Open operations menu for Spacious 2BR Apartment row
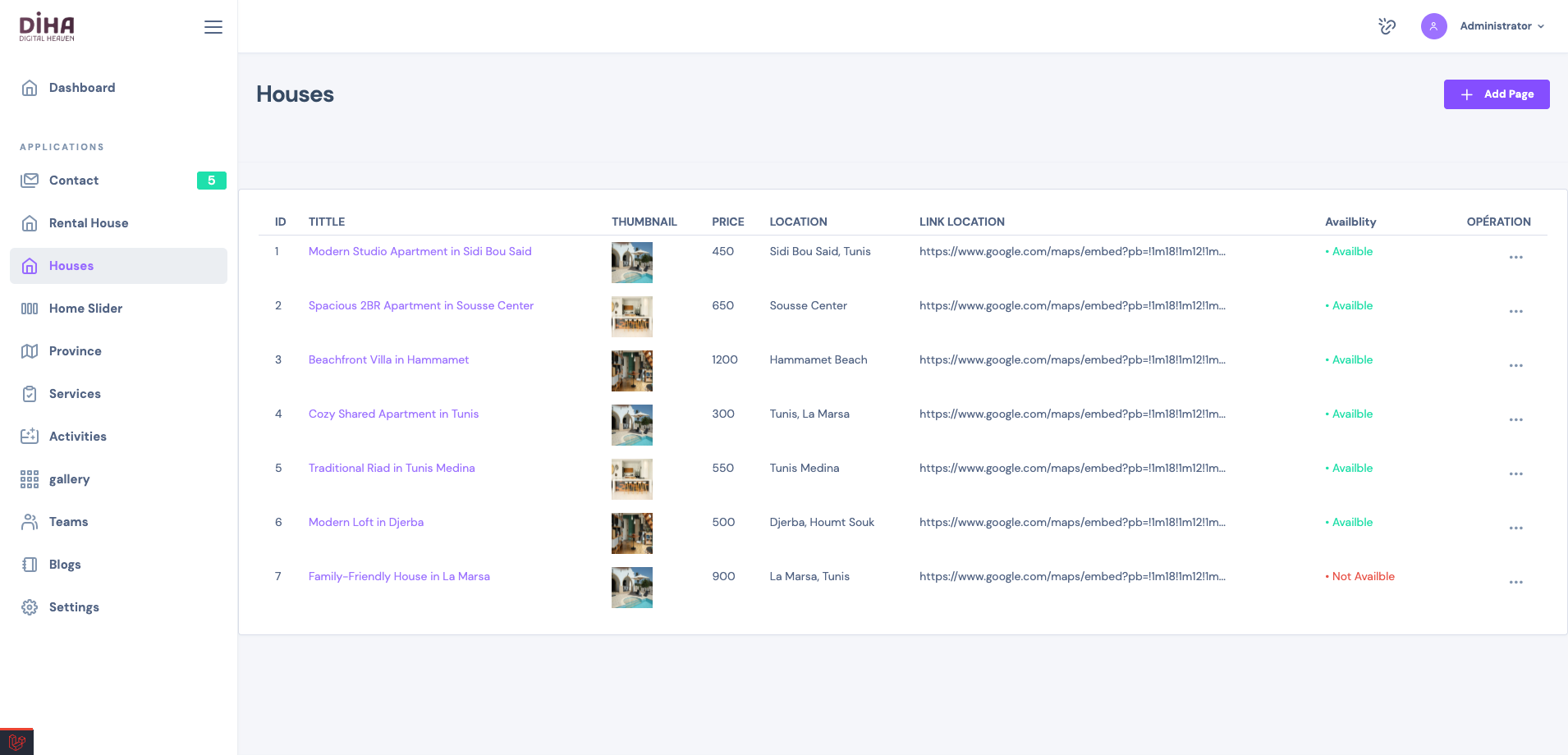 1515,312
